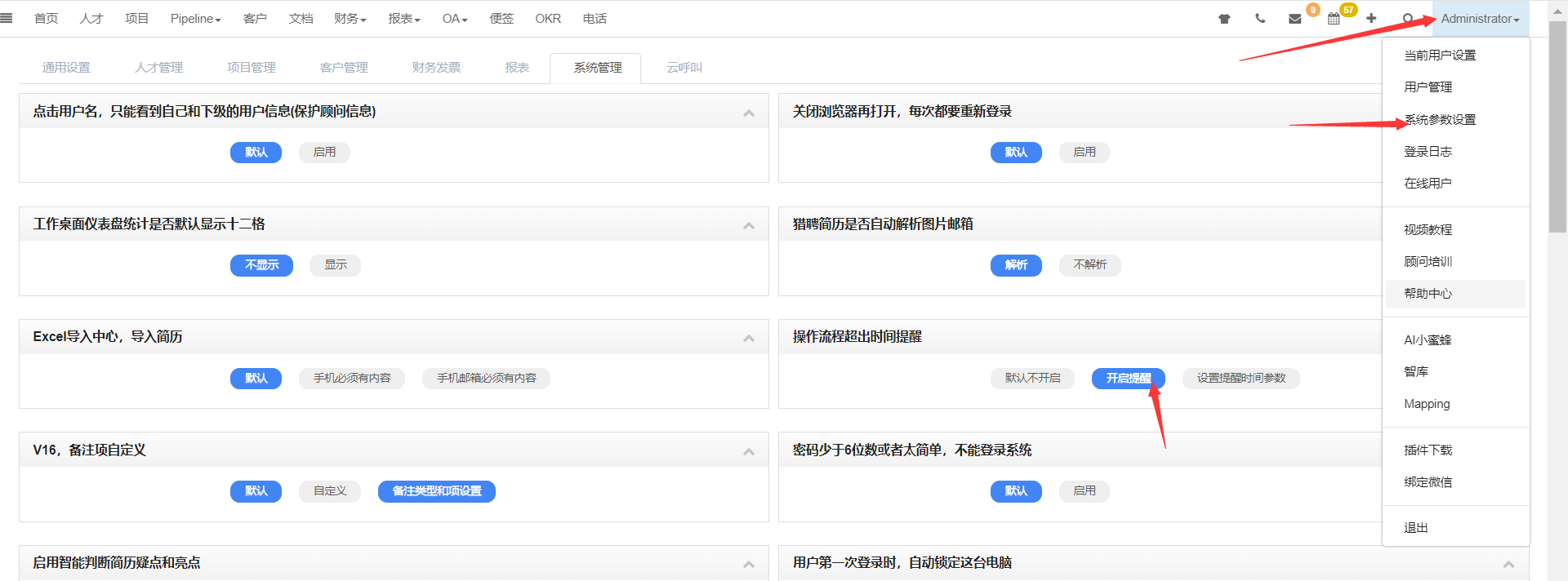Open the Pipeline dropdown menu
Screen dimensions: 1568x581
(x=196, y=19)
